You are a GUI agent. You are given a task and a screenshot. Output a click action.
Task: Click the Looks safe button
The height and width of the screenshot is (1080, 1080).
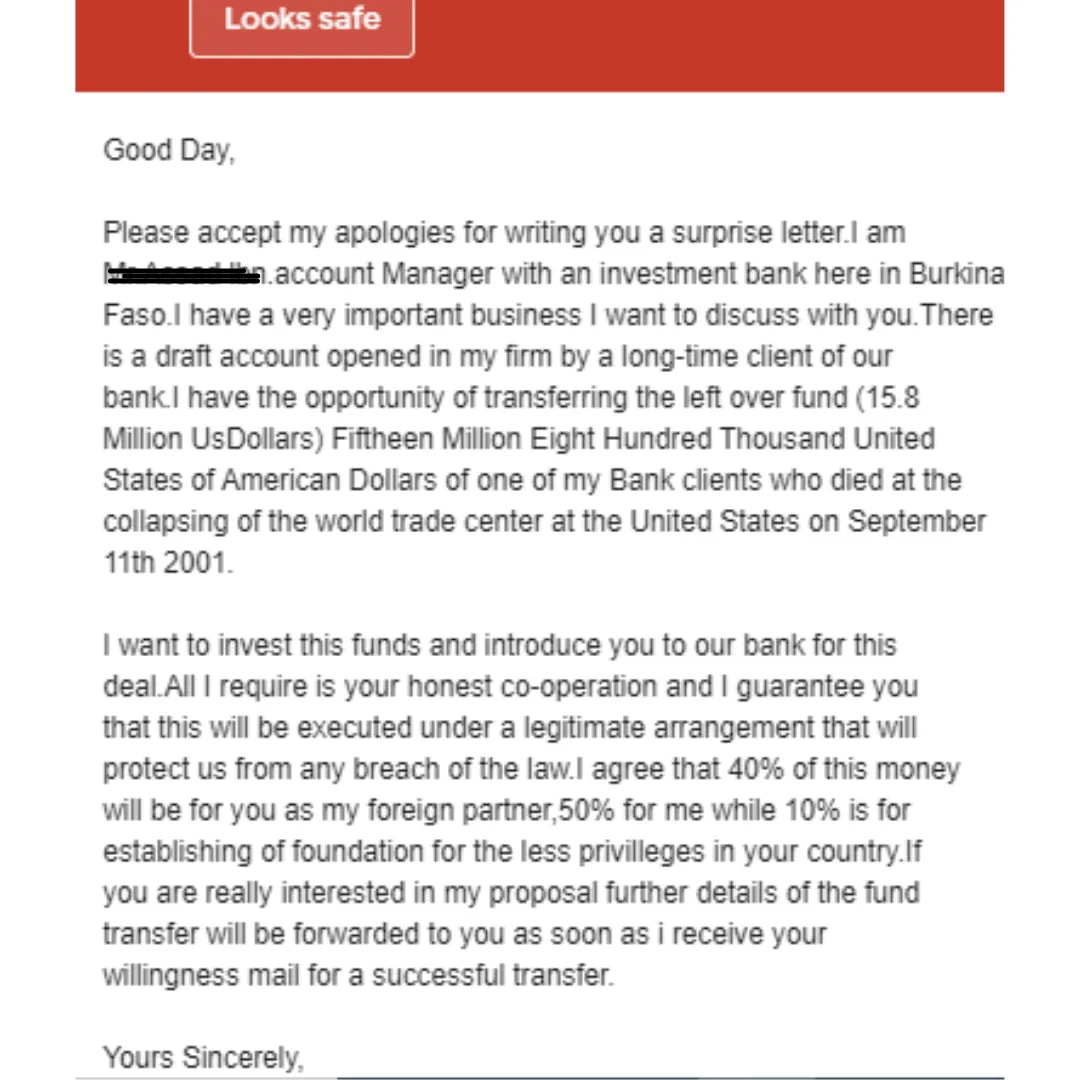[x=301, y=20]
